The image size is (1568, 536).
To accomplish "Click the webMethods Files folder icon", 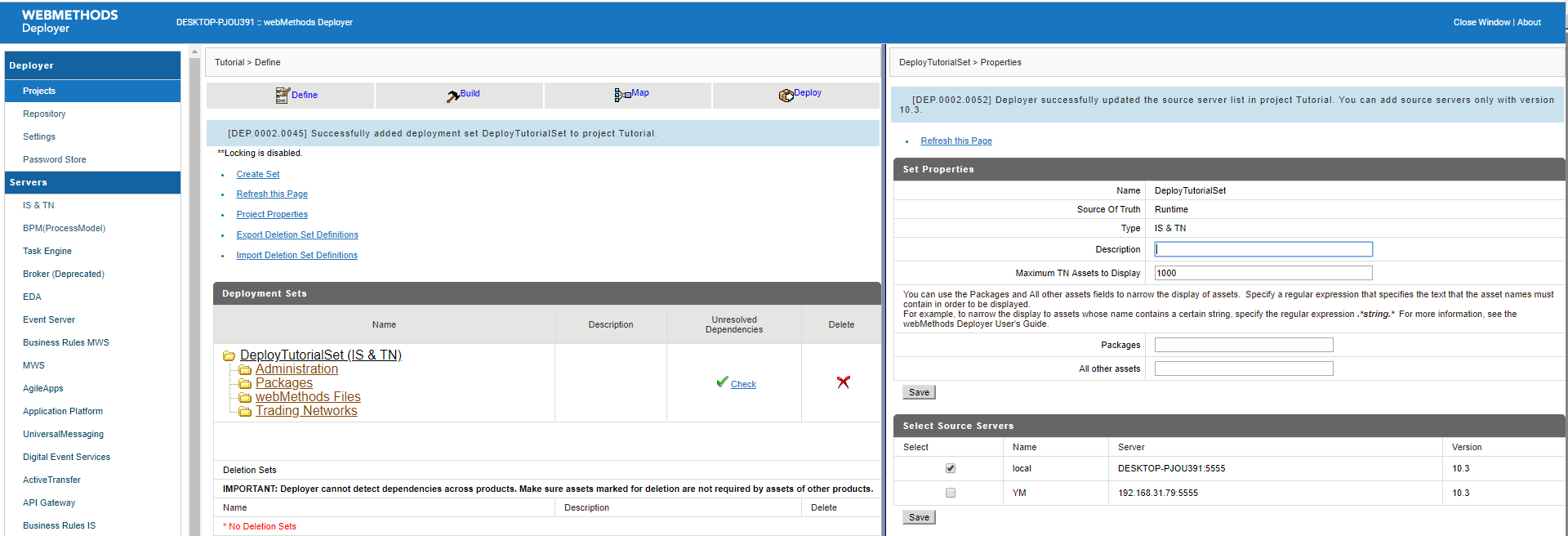I will click(244, 398).
